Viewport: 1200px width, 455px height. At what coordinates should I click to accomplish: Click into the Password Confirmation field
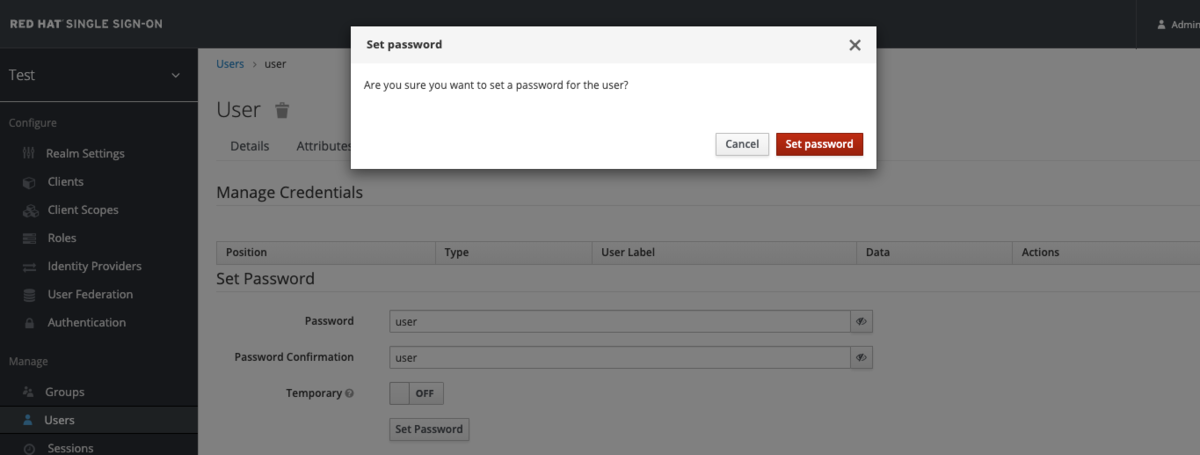tap(618, 357)
